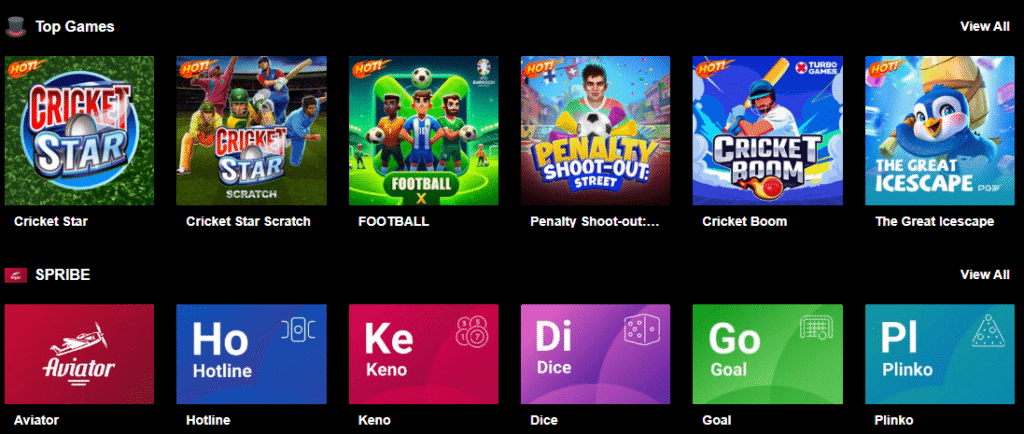The height and width of the screenshot is (434, 1024).
Task: Click the field icon on Hotline tile
Action: tap(298, 330)
